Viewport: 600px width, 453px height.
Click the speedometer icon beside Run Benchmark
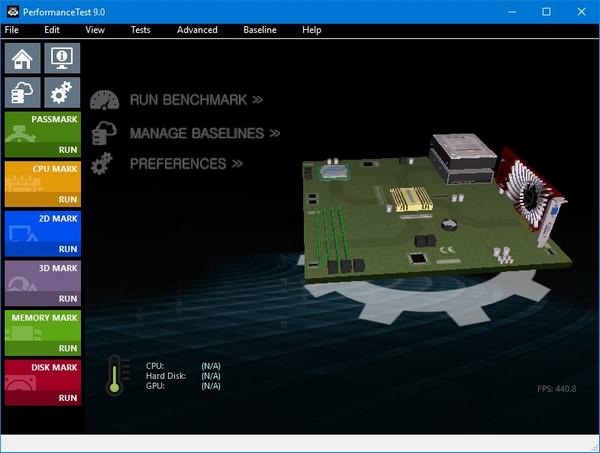pyautogui.click(x=105, y=100)
